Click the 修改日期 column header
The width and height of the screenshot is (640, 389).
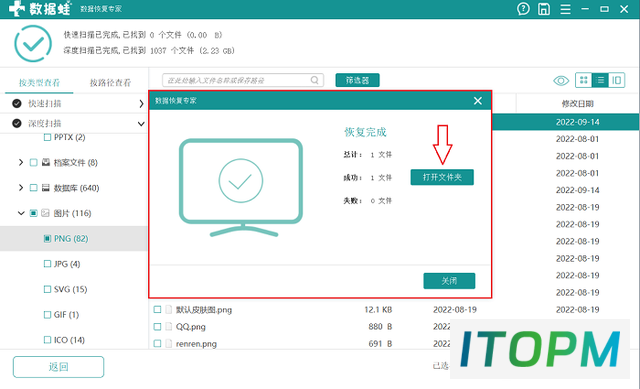click(x=578, y=104)
